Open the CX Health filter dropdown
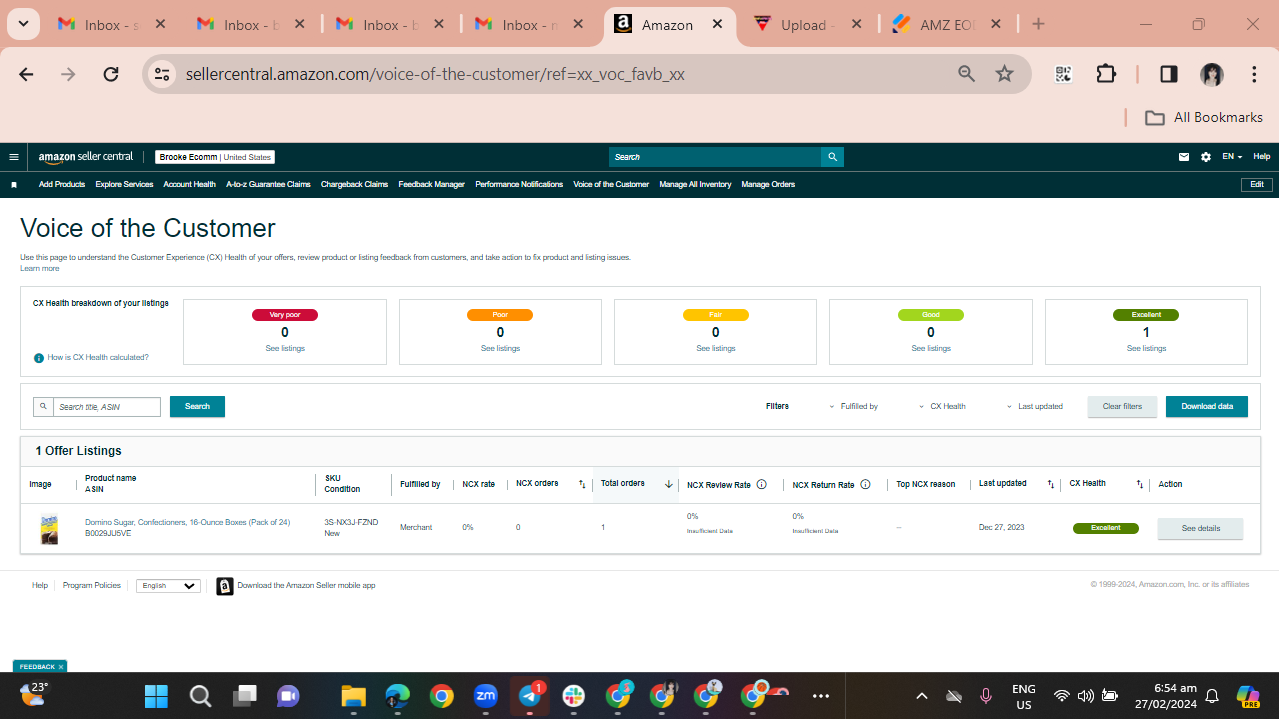Screen dimensions: 1279x719 [x=942, y=407]
